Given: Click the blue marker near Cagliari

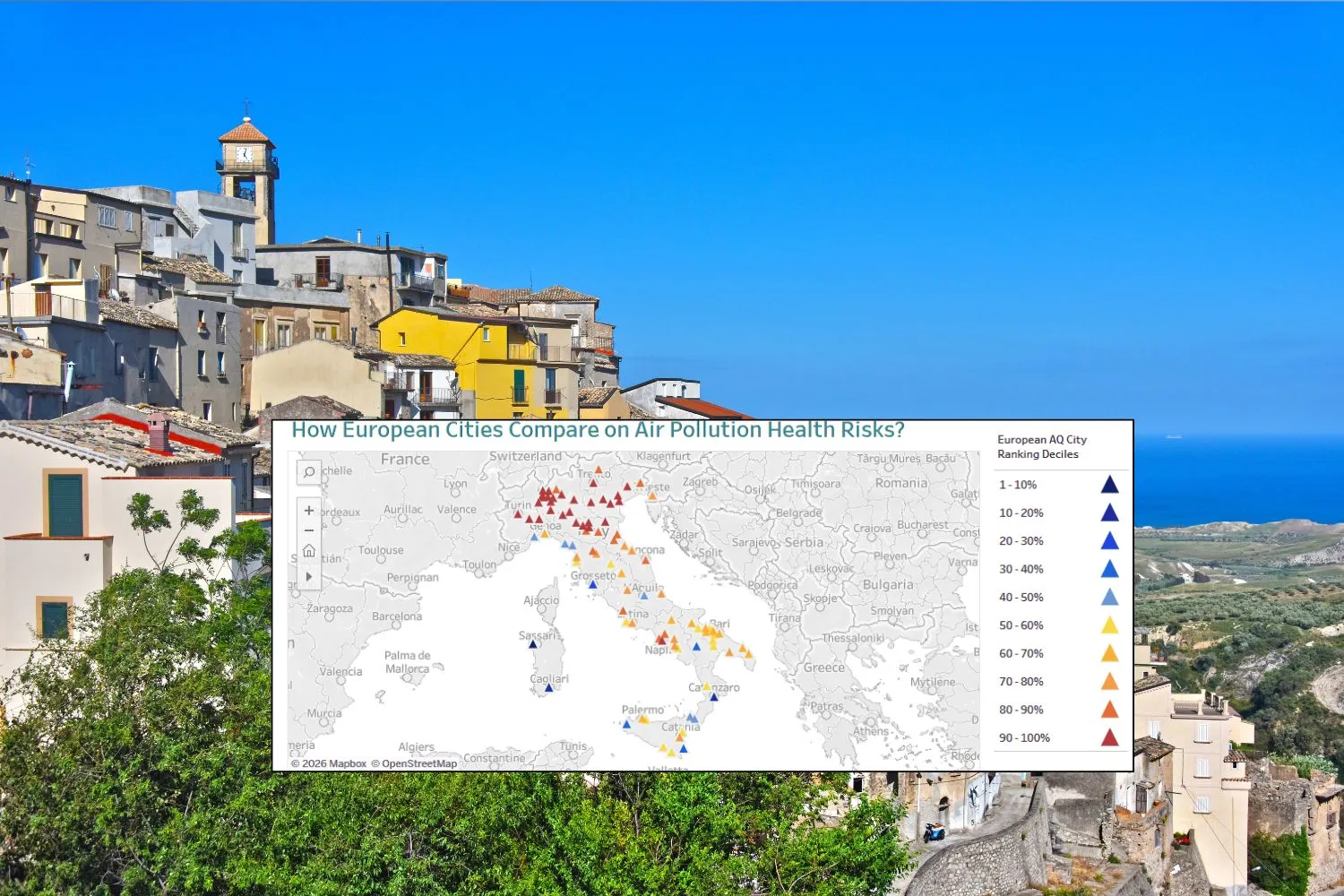Looking at the screenshot, I should point(549,687).
